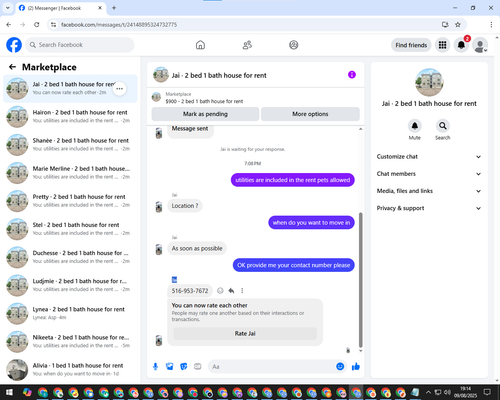React to the 516-953-7672 message
The height and width of the screenshot is (400, 500).
tap(220, 291)
